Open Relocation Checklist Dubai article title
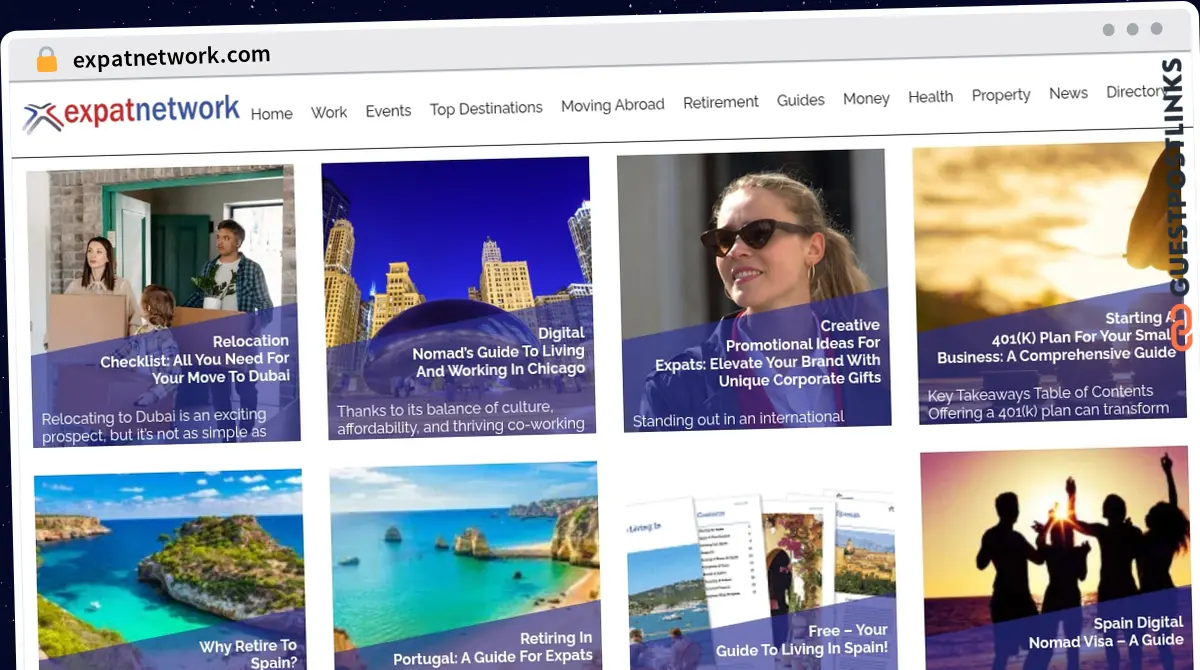This screenshot has width=1200, height=670. (x=194, y=359)
